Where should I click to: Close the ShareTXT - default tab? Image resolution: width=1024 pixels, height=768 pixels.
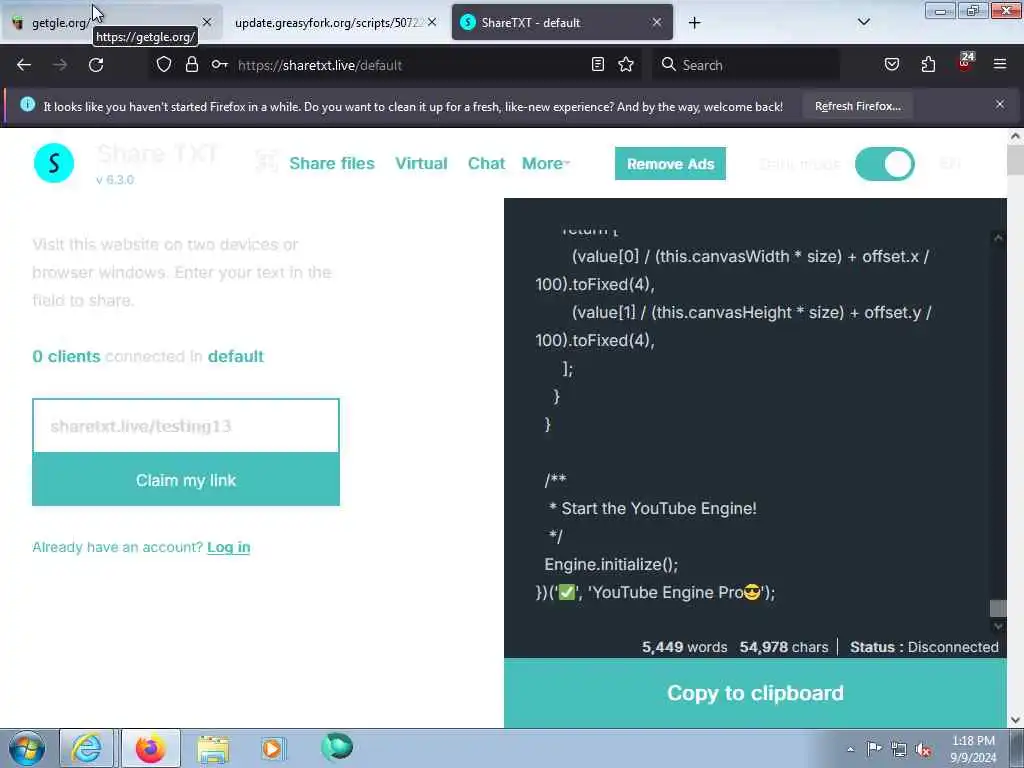tap(657, 23)
